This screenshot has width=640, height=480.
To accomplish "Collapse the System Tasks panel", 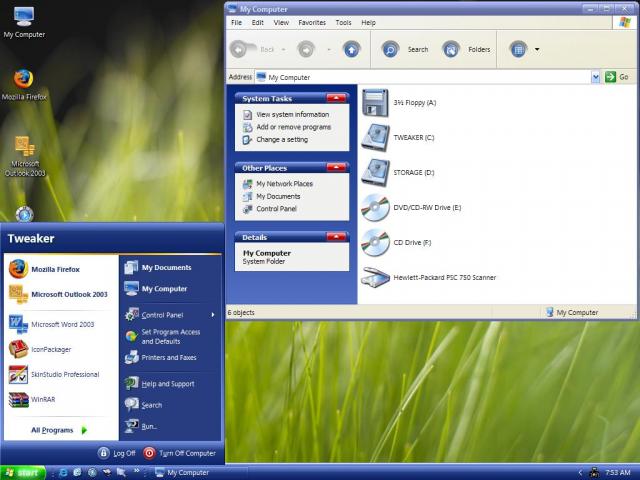I will (336, 98).
